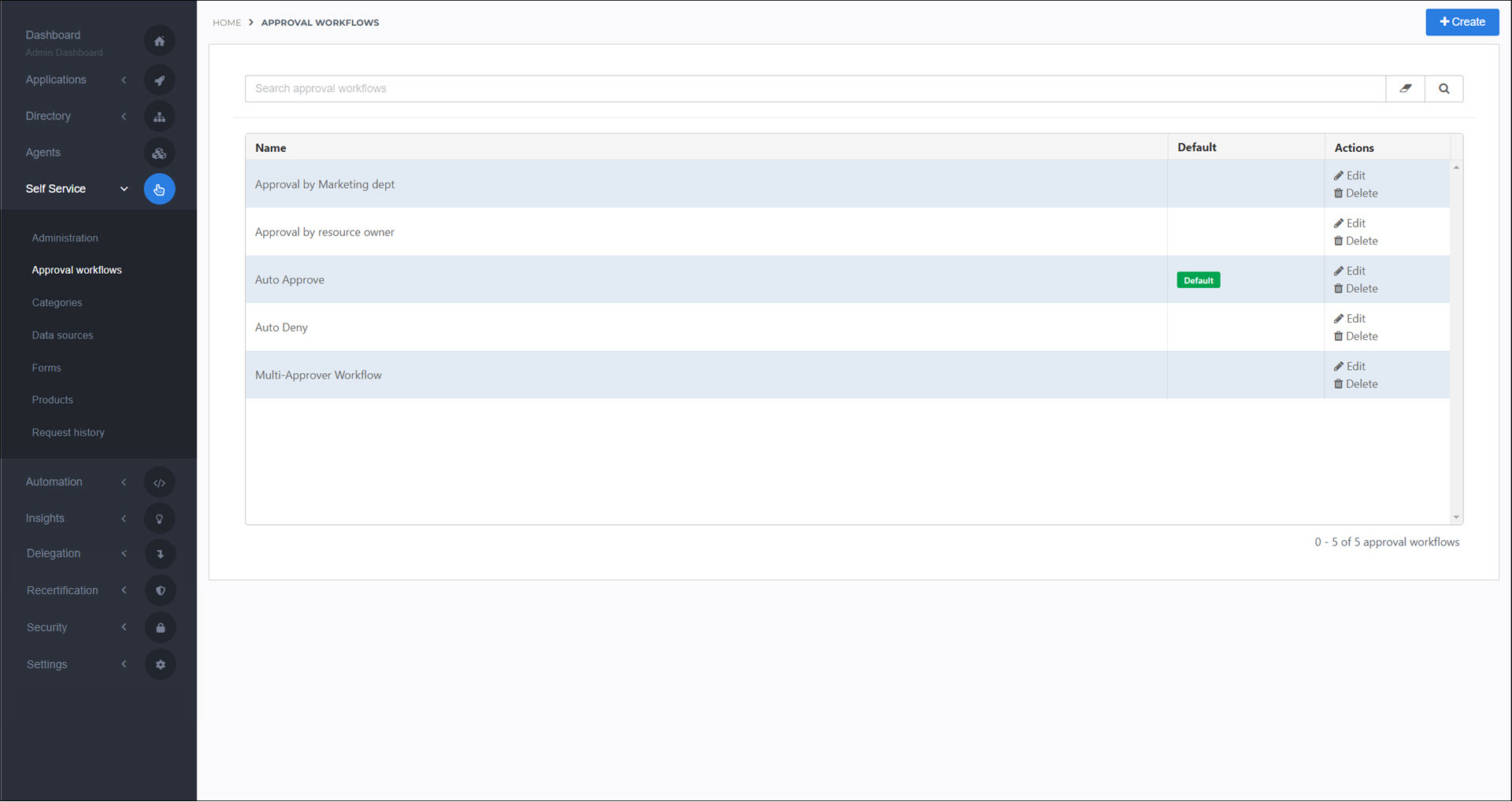
Task: Run the search with the magnifier icon
Action: [1443, 88]
